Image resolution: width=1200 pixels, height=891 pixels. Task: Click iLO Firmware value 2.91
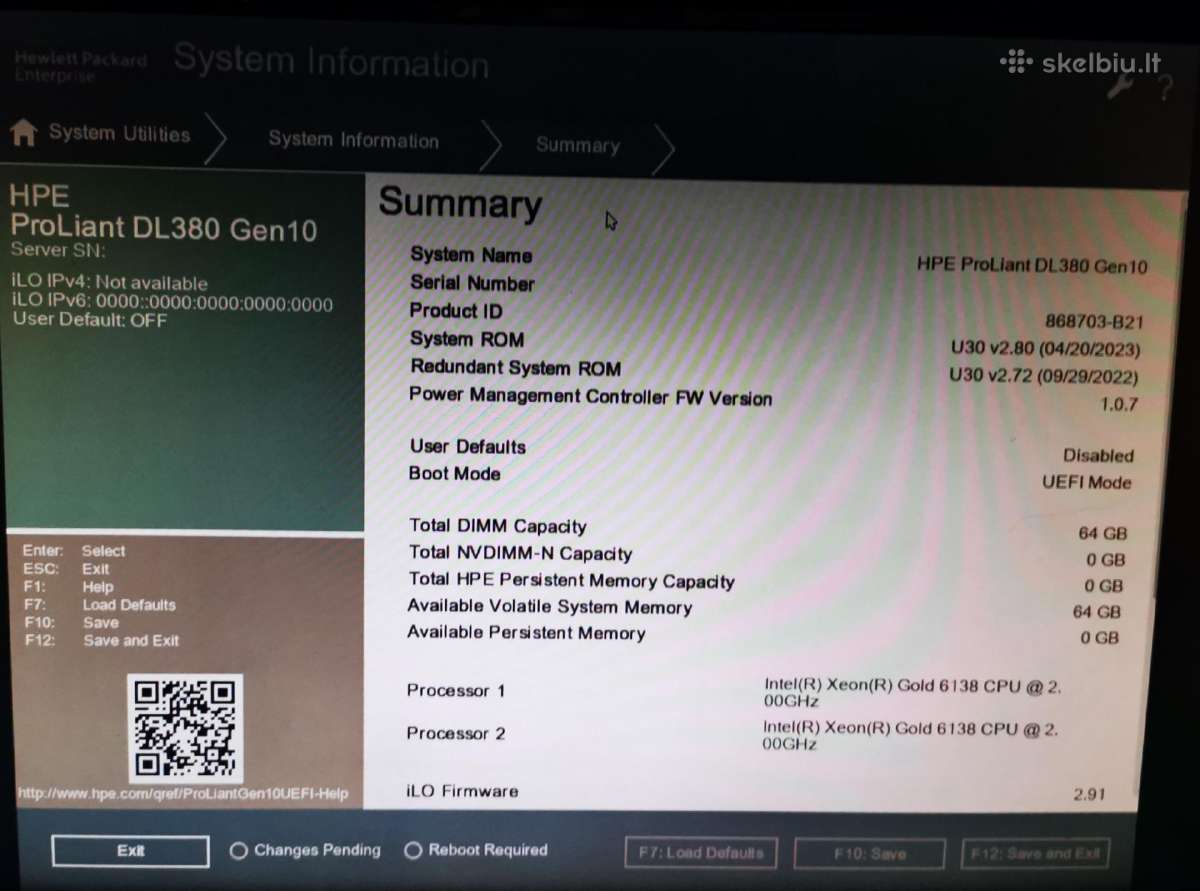coord(1089,795)
